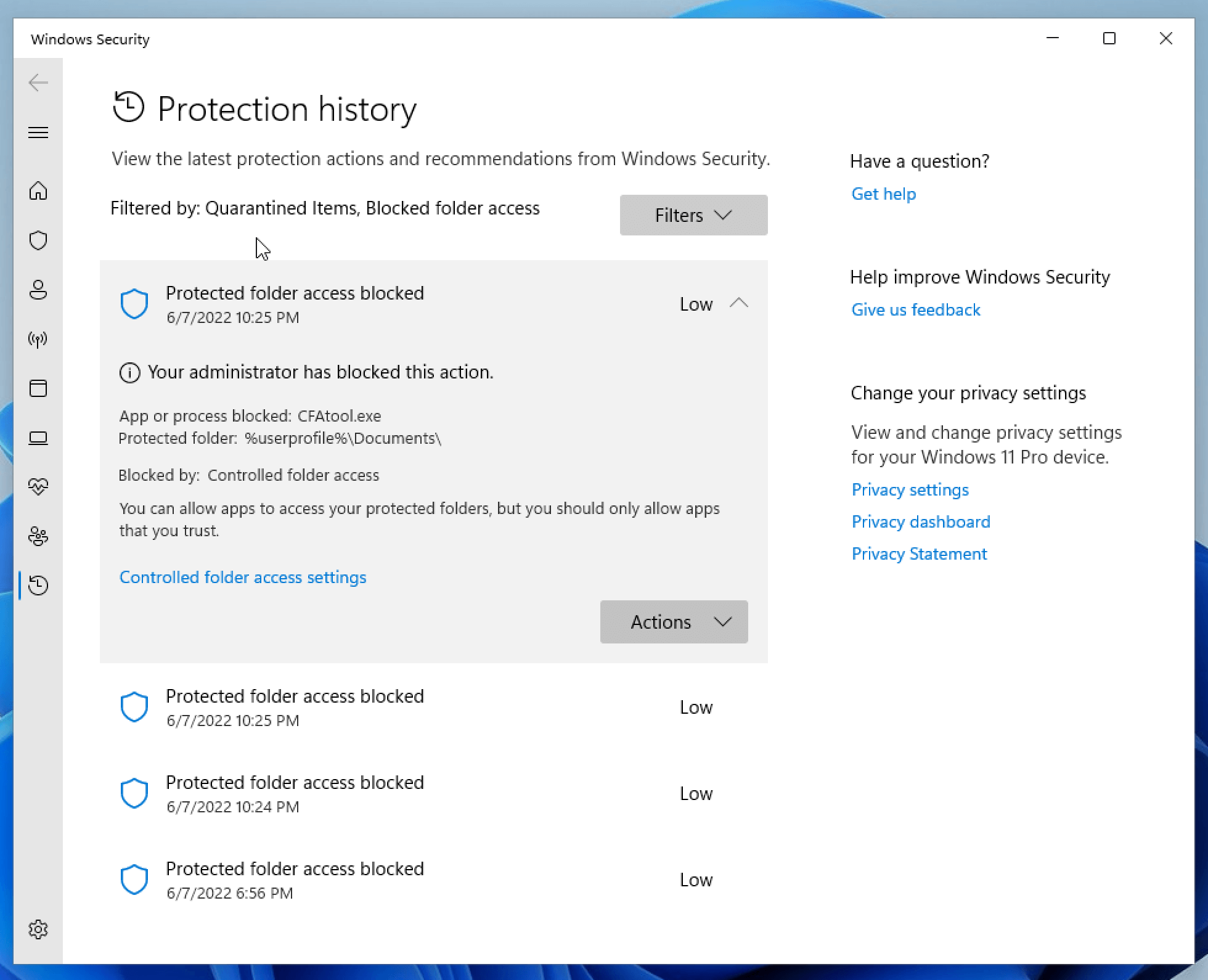Screen dimensions: 1208x980
Task: Open App & browser control window icon
Action: 38,388
